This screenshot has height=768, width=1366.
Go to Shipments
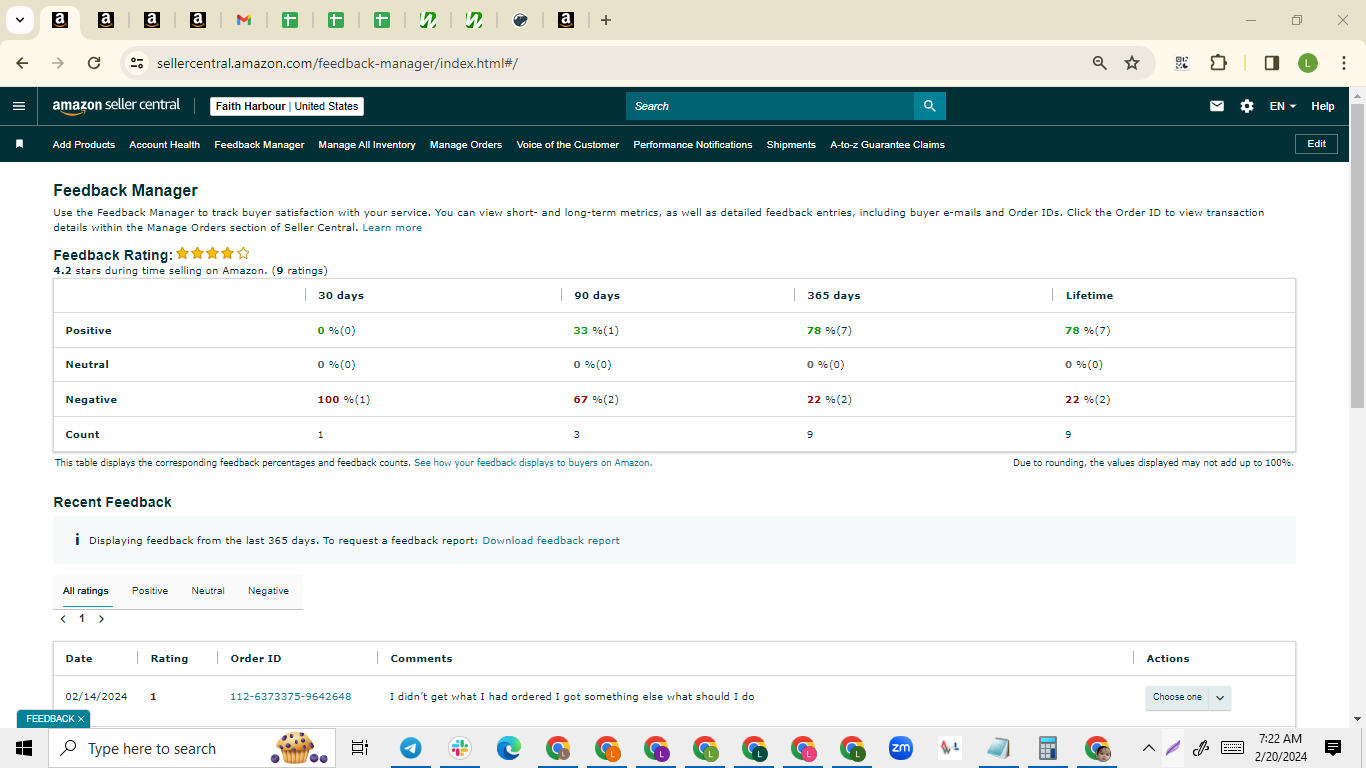[x=791, y=145]
